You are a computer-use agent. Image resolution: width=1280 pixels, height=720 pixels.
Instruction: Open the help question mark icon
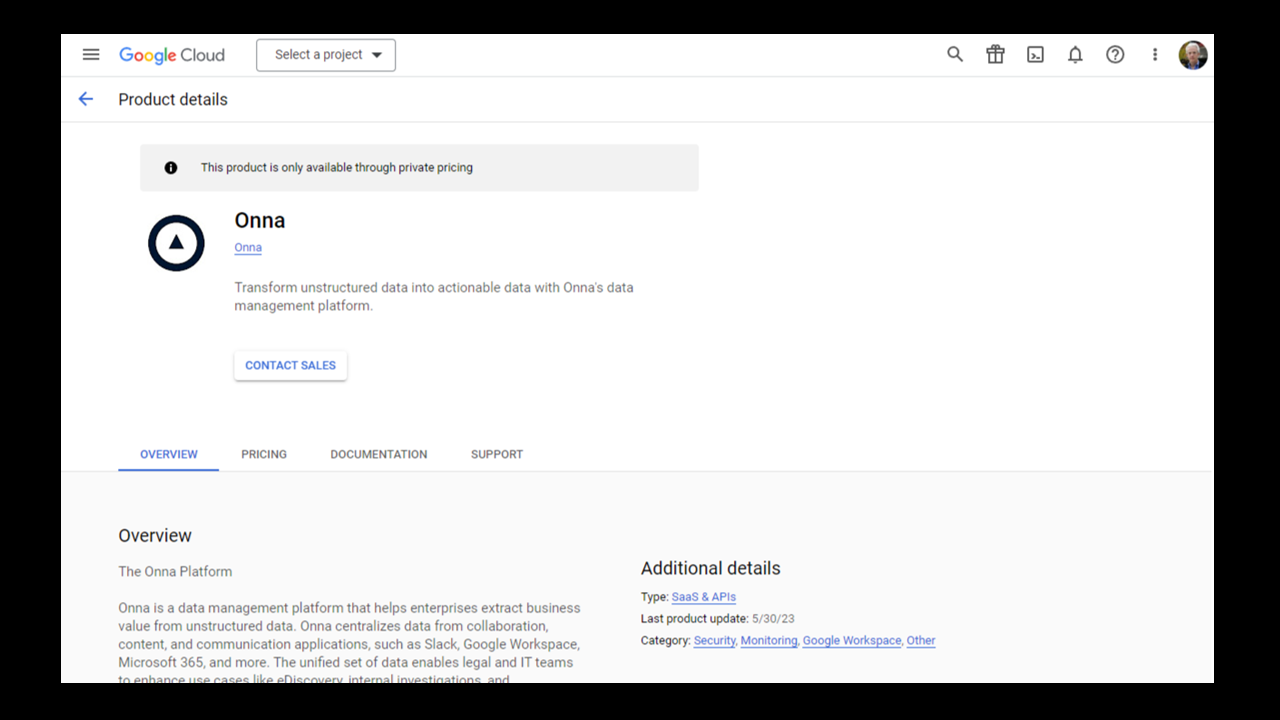click(1115, 55)
